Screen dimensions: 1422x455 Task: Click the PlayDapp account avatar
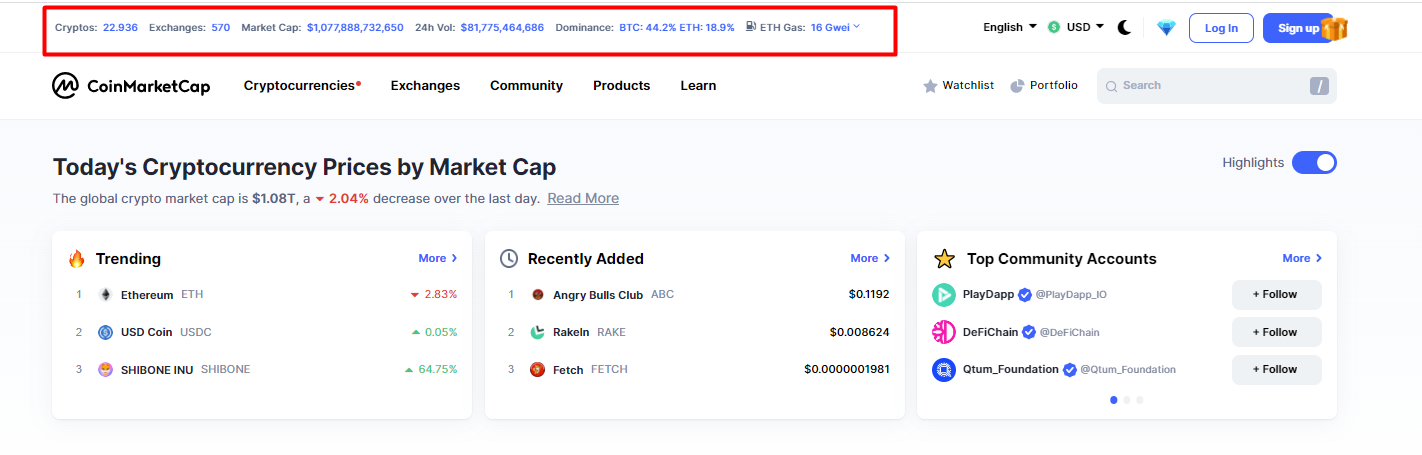click(x=944, y=295)
